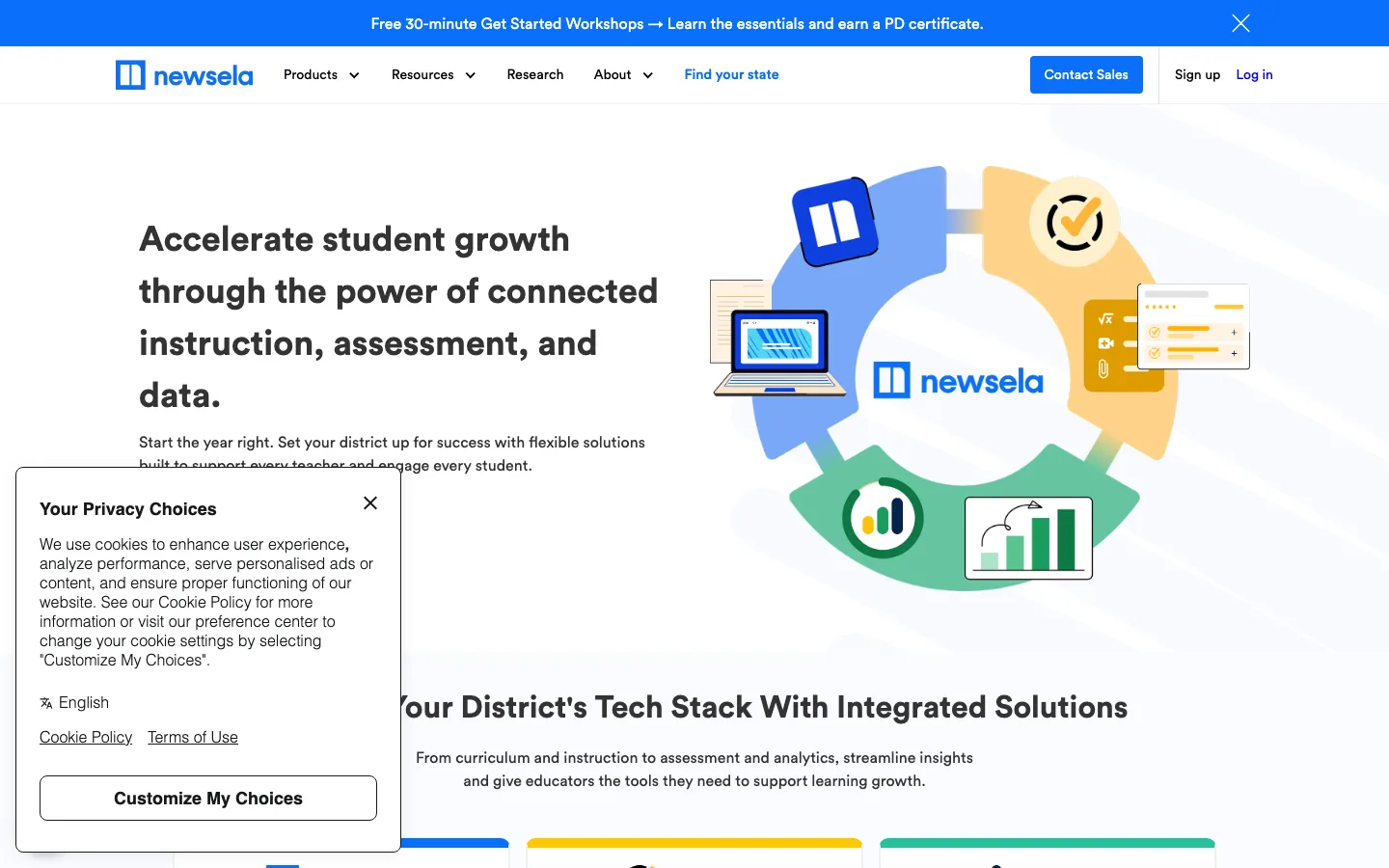Screen dimensions: 1389x868
Task: Dismiss the blue workshop announcement banner
Action: click(x=1240, y=23)
